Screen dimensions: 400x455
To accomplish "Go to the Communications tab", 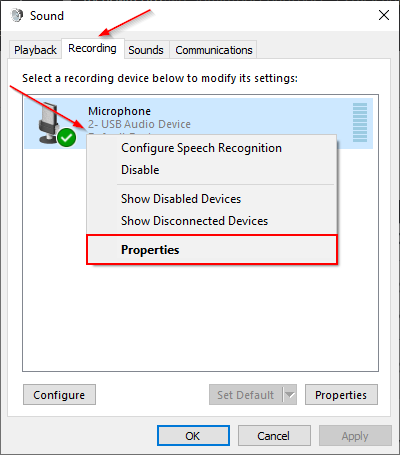I will (x=214, y=50).
